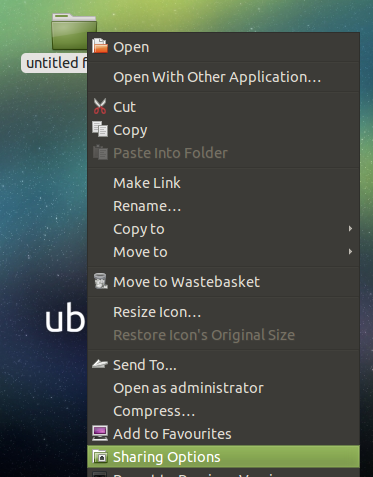Choose Open as administrator
Viewport: 373px width, 477px height.
pos(223,388)
